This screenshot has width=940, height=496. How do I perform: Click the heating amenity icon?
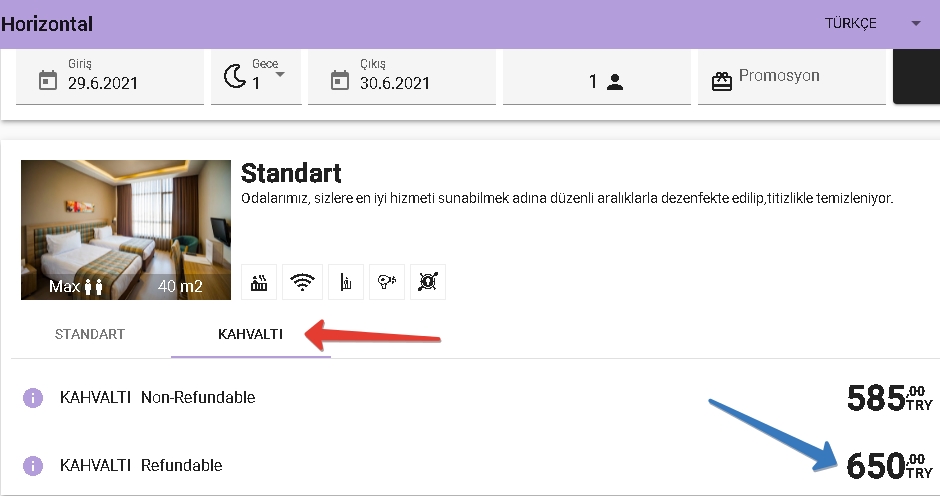260,282
